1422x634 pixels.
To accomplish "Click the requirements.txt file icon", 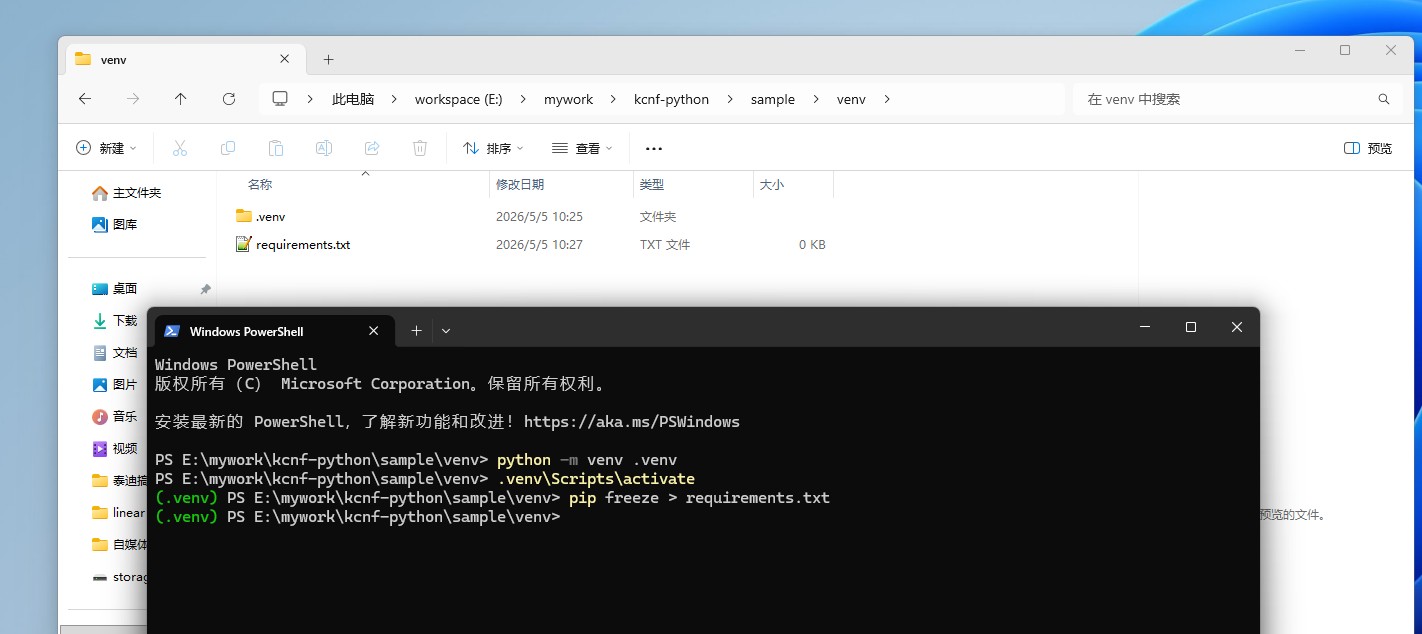I will pyautogui.click(x=244, y=244).
